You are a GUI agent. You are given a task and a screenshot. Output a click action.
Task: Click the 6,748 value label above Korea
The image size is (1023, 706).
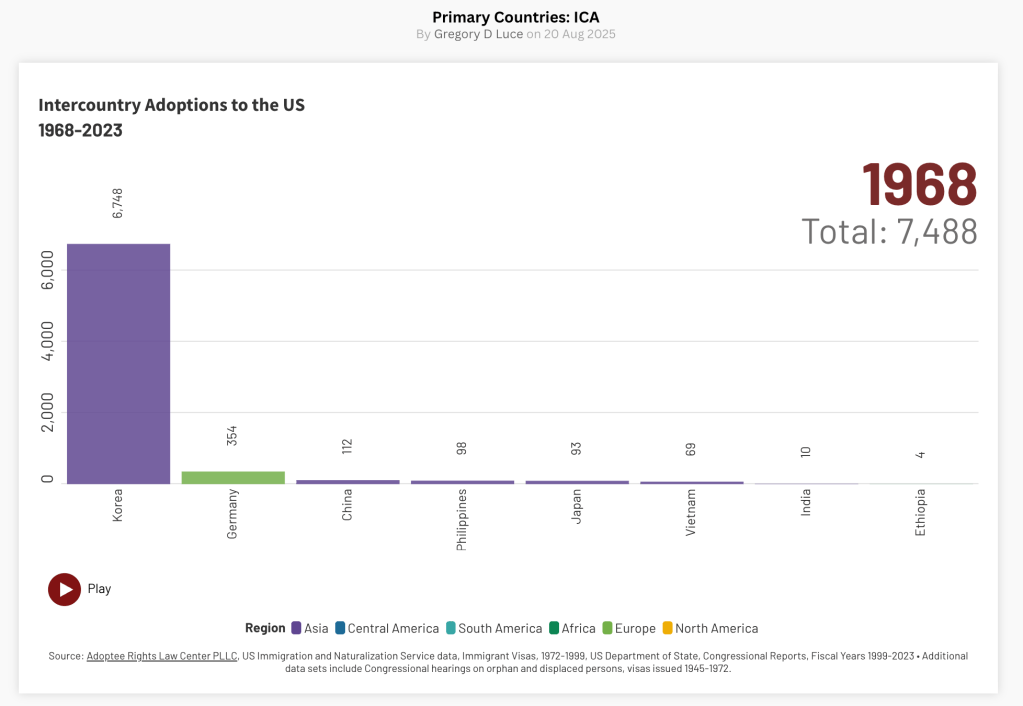[117, 204]
